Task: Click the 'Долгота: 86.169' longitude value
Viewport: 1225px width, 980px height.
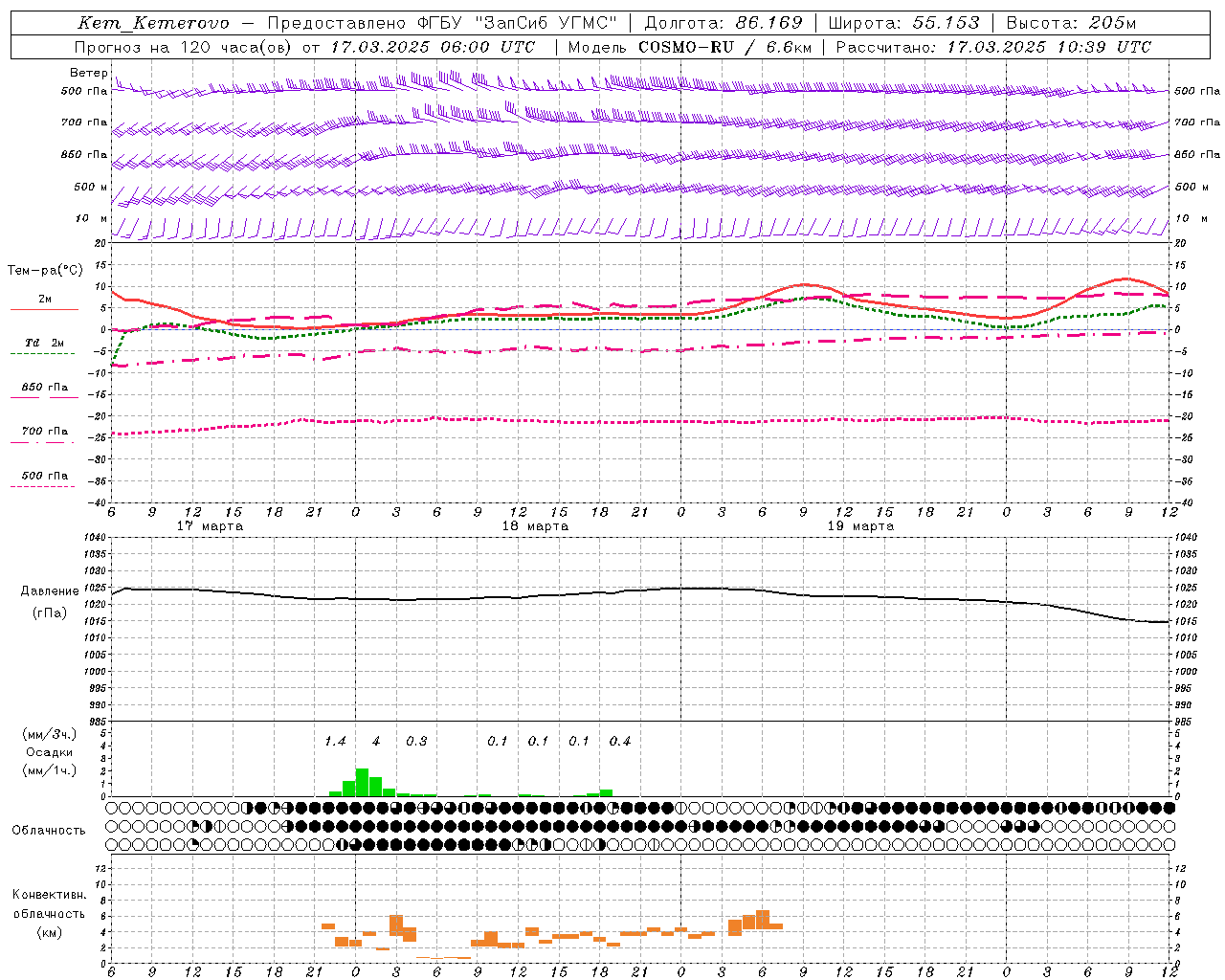Action: tap(724, 23)
